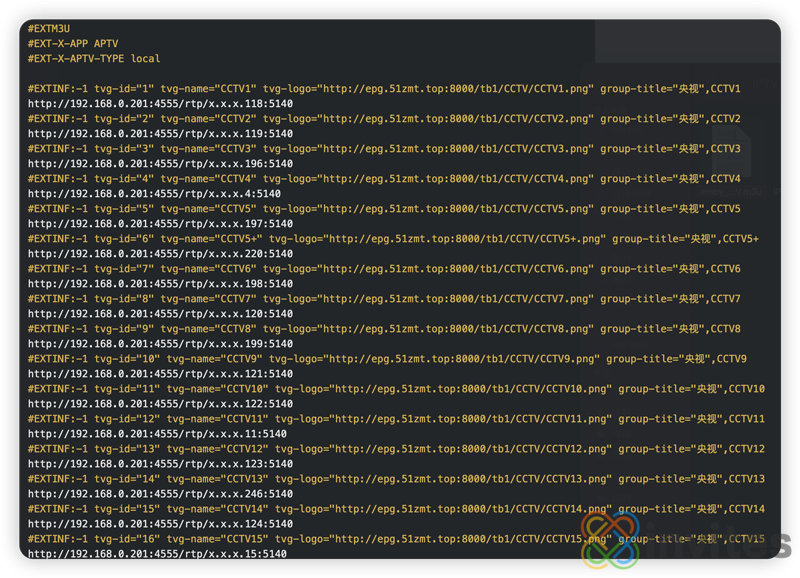The width and height of the screenshot is (800, 578).
Task: Click the stream URL ending in x.x.x.124:5140
Action: (160, 524)
